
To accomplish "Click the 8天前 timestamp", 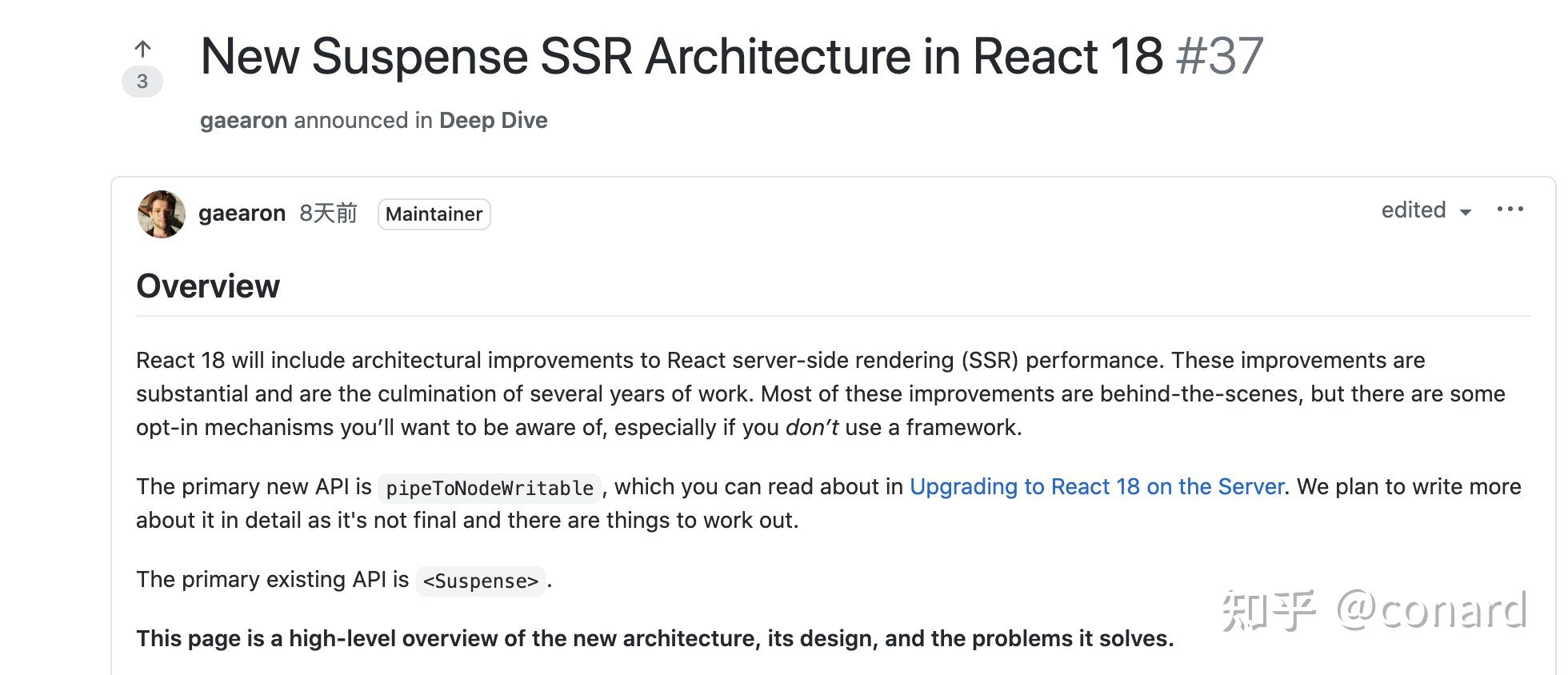I will [328, 214].
